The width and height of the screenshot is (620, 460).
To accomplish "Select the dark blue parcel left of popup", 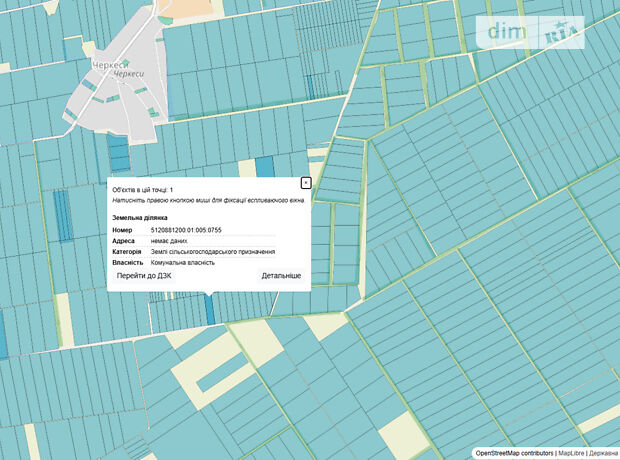I will 62,214.
